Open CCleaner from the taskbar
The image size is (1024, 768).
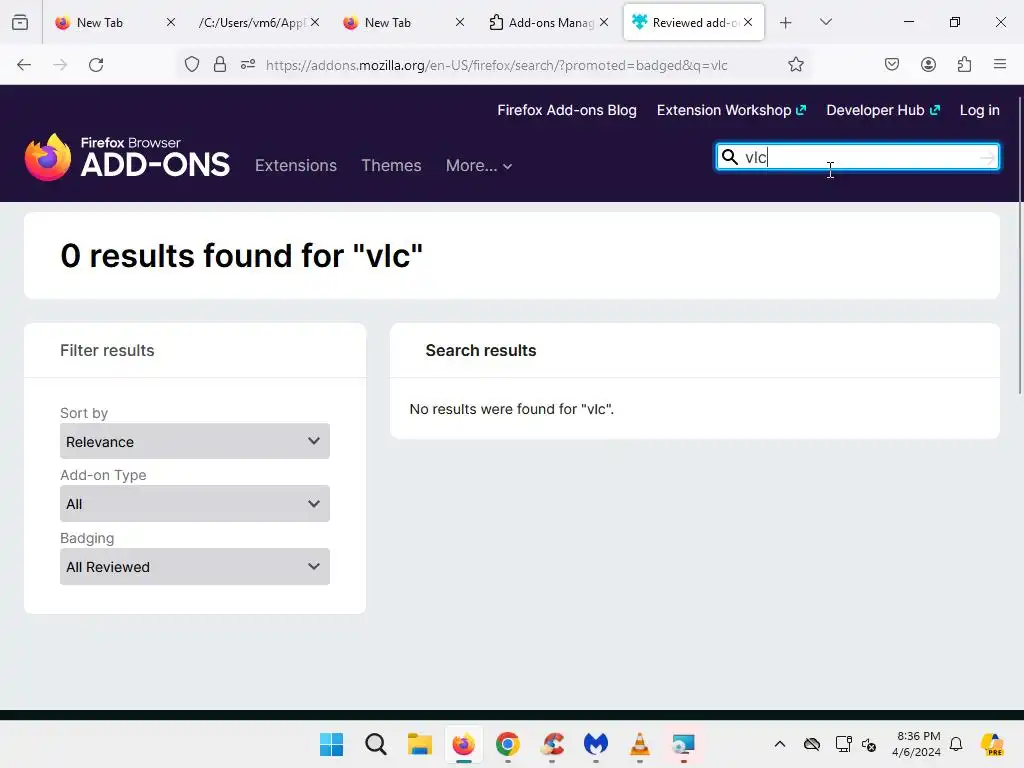pyautogui.click(x=552, y=744)
